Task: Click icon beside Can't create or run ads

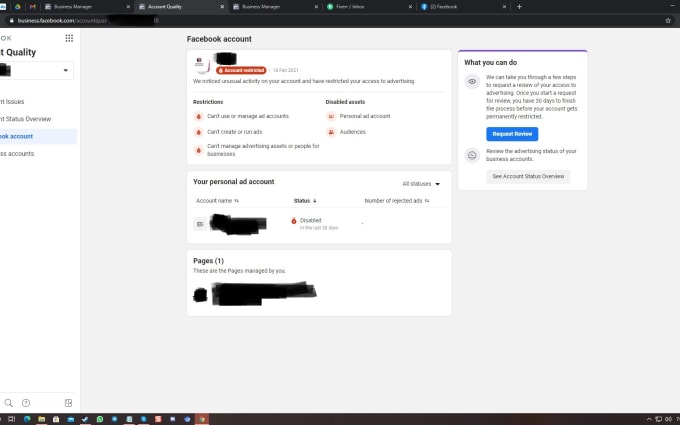Action: 199,132
